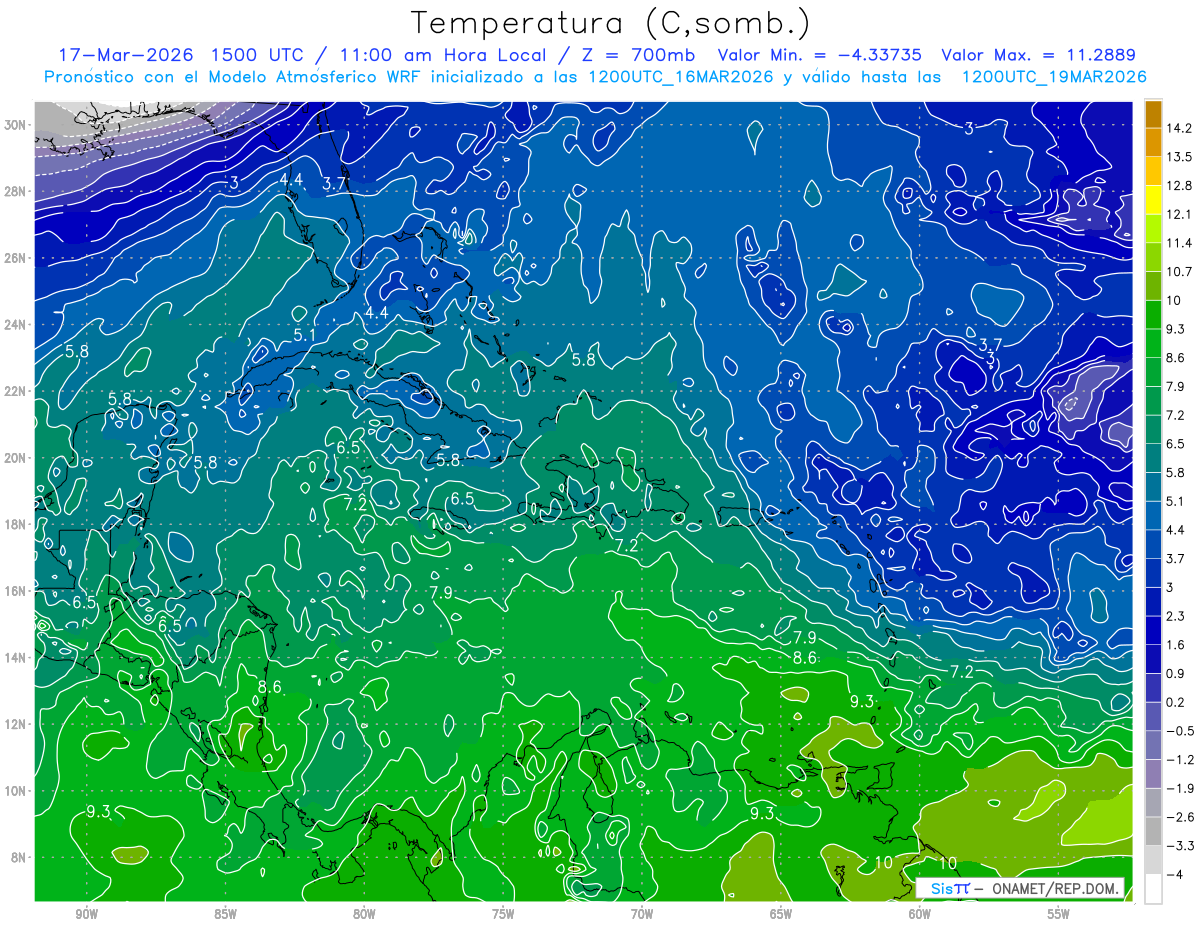Image resolution: width=1200 pixels, height=927 pixels.
Task: Click the '13.5' legend value
Action: [x=1178, y=157]
